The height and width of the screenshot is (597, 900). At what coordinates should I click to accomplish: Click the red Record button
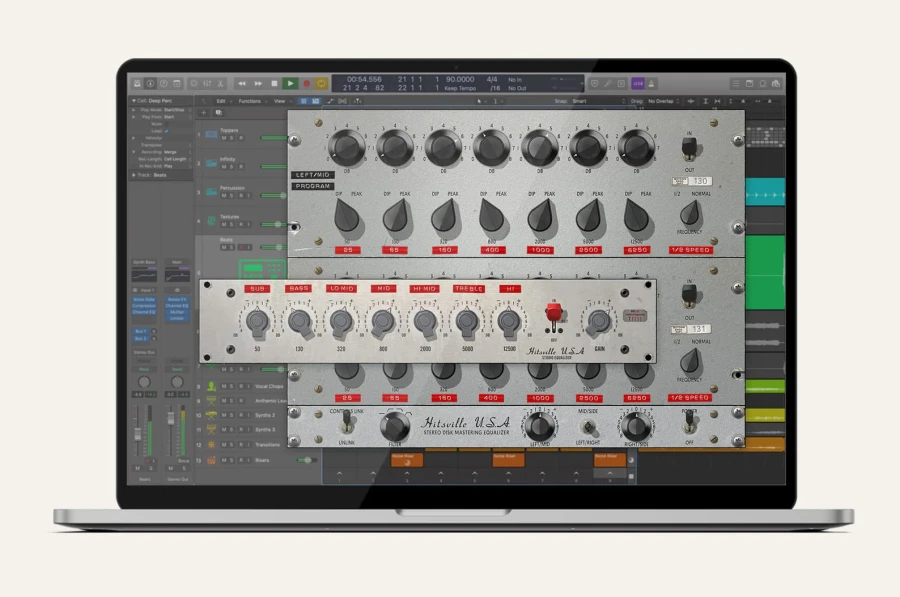click(x=307, y=84)
